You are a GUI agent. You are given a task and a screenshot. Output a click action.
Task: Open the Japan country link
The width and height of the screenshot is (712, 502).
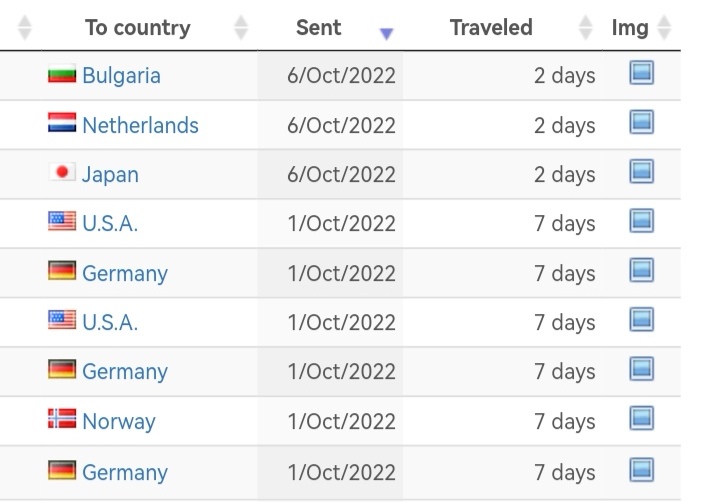110,175
